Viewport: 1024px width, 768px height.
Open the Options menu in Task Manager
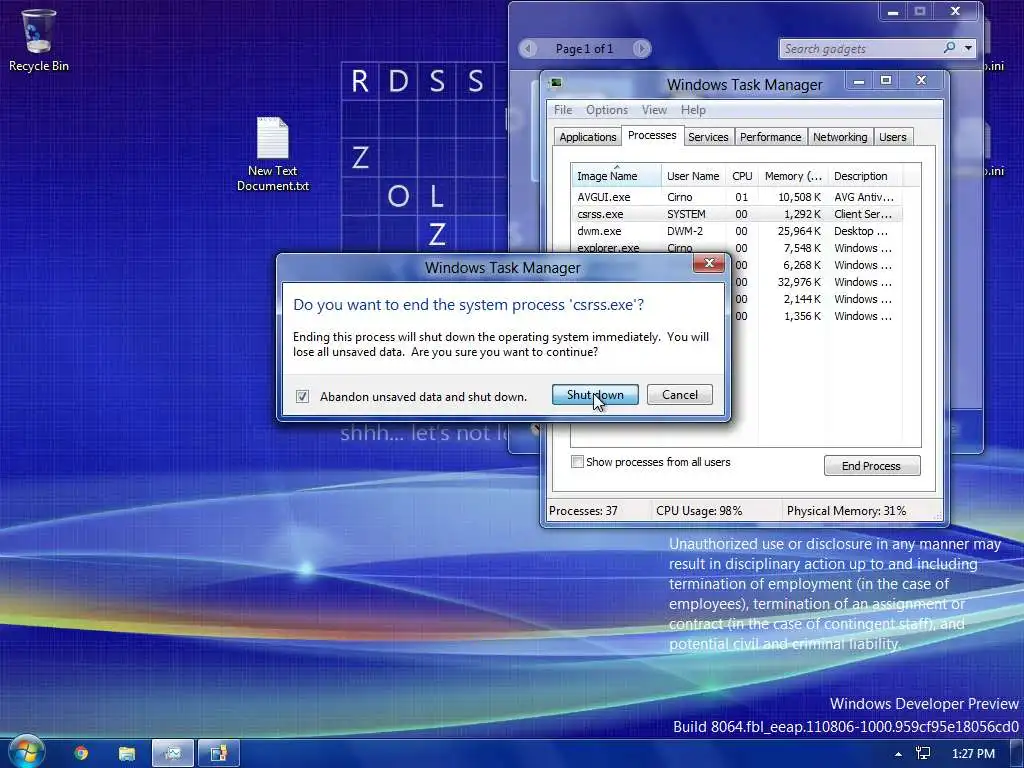pyautogui.click(x=607, y=110)
